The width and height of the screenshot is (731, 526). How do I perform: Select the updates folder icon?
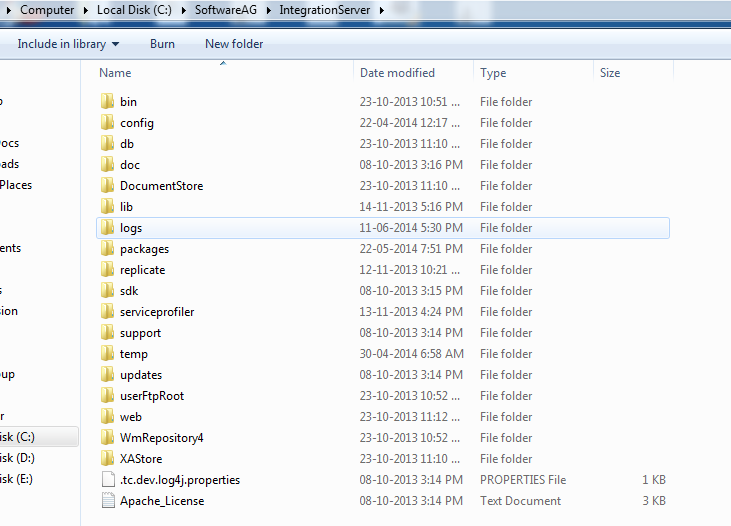107,374
